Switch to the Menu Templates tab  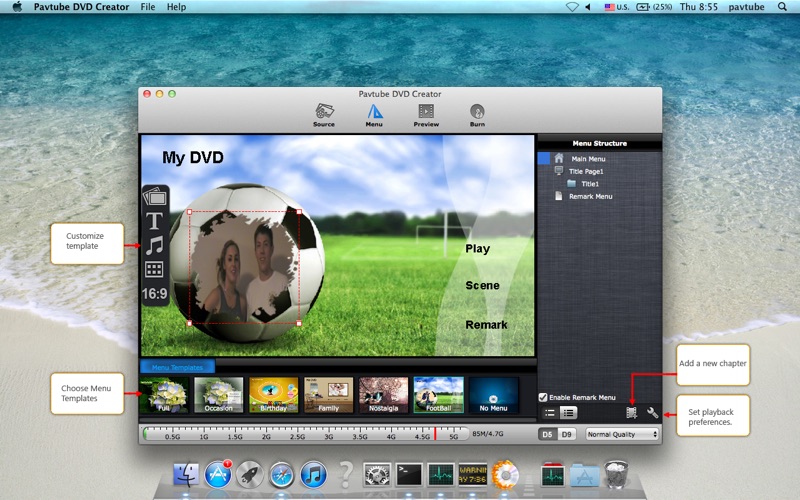click(x=177, y=367)
